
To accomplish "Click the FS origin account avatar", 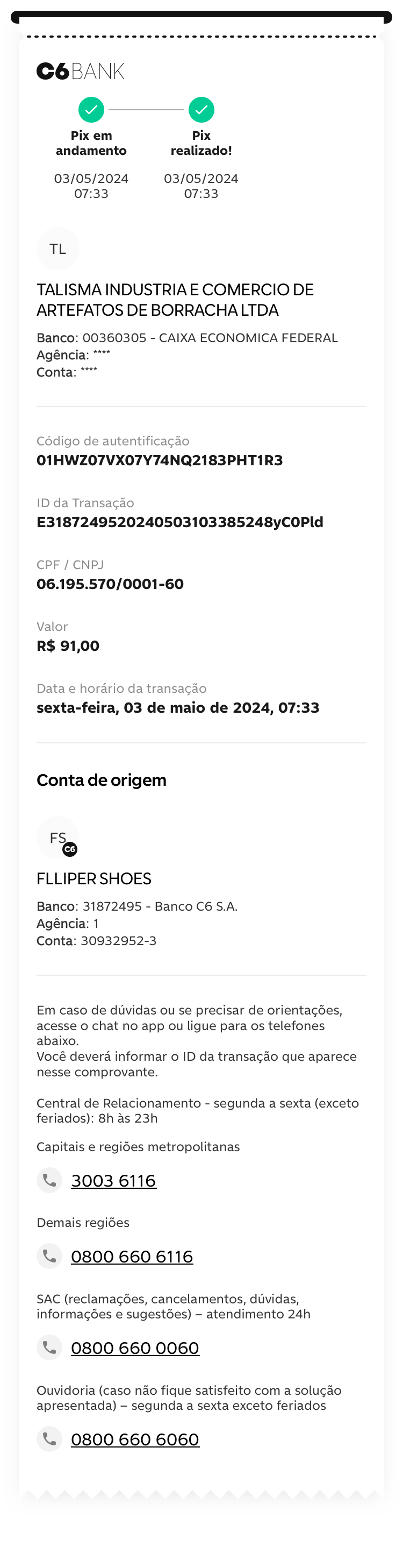I will click(59, 838).
